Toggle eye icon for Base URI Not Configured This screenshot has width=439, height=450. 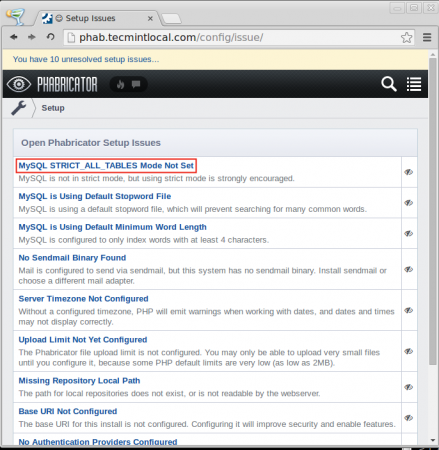tap(409, 418)
